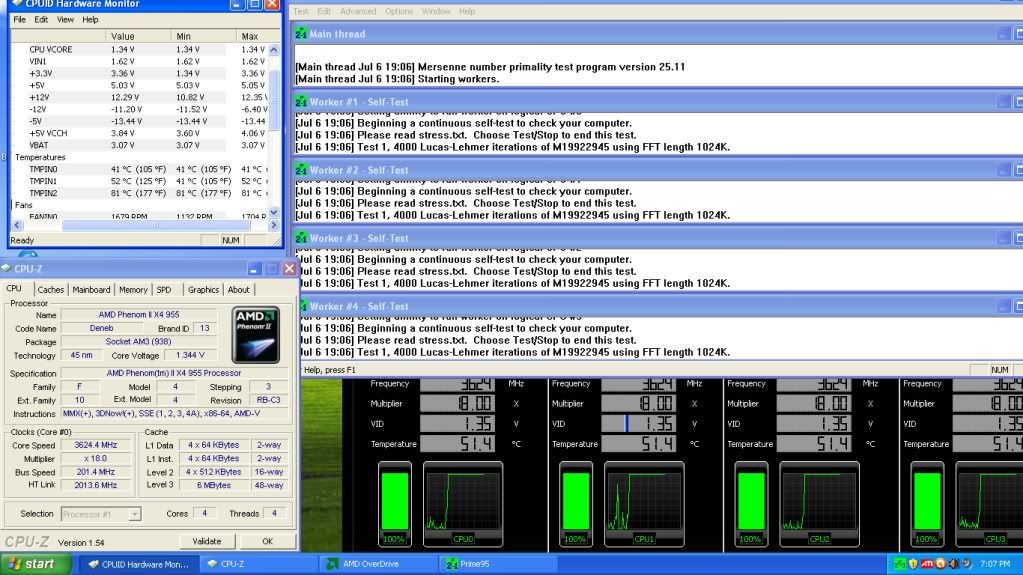Click the CPU1 VID value field
Screen dimensions: 1023x575
pos(643,423)
